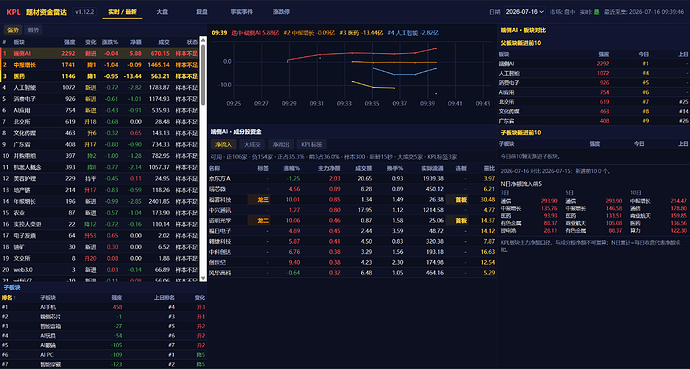Click stock row with 量比 30.48
Viewport: 690px width, 369px height.
353,200
